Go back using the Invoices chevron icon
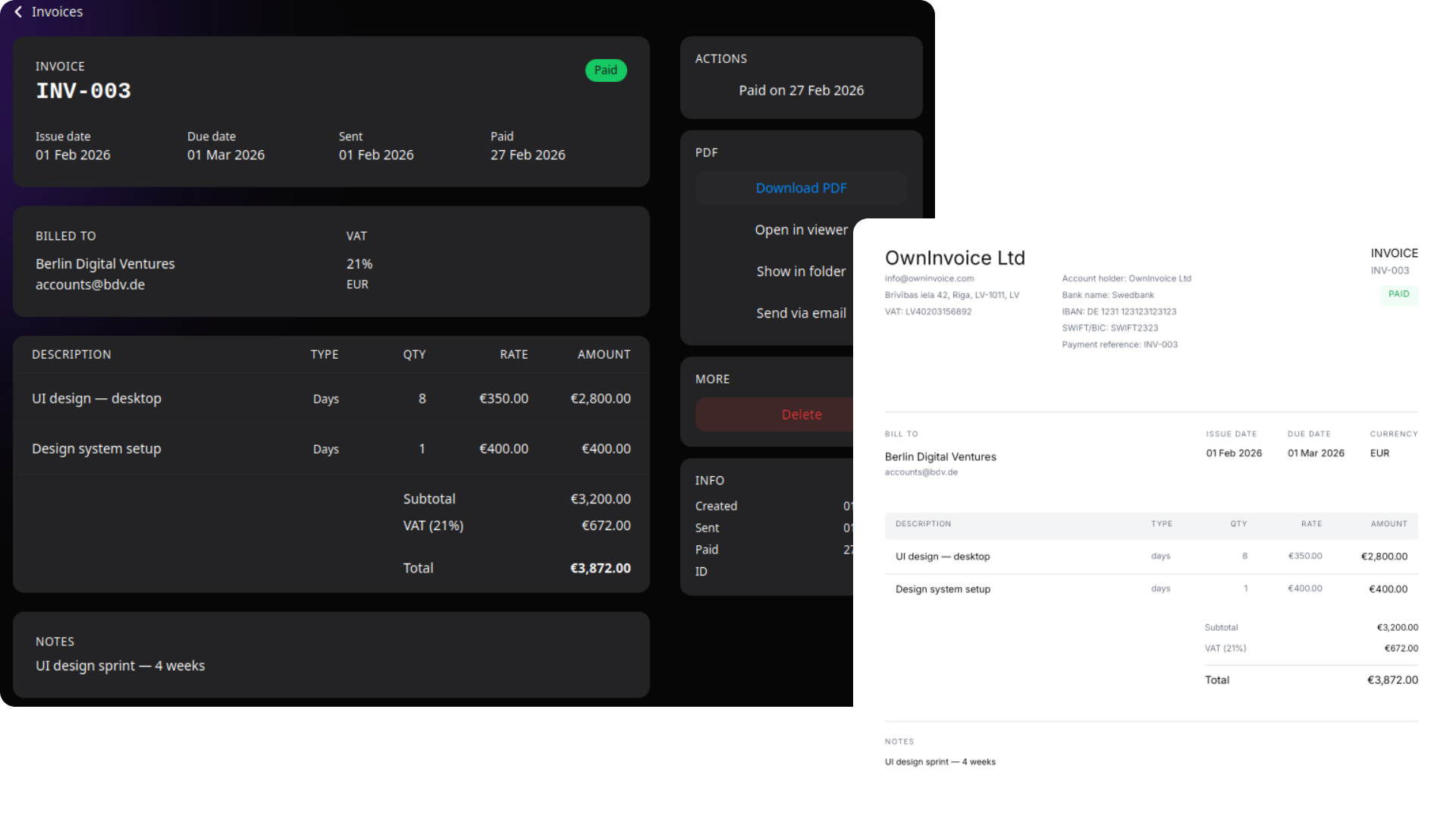This screenshot has width=1456, height=819. [18, 12]
